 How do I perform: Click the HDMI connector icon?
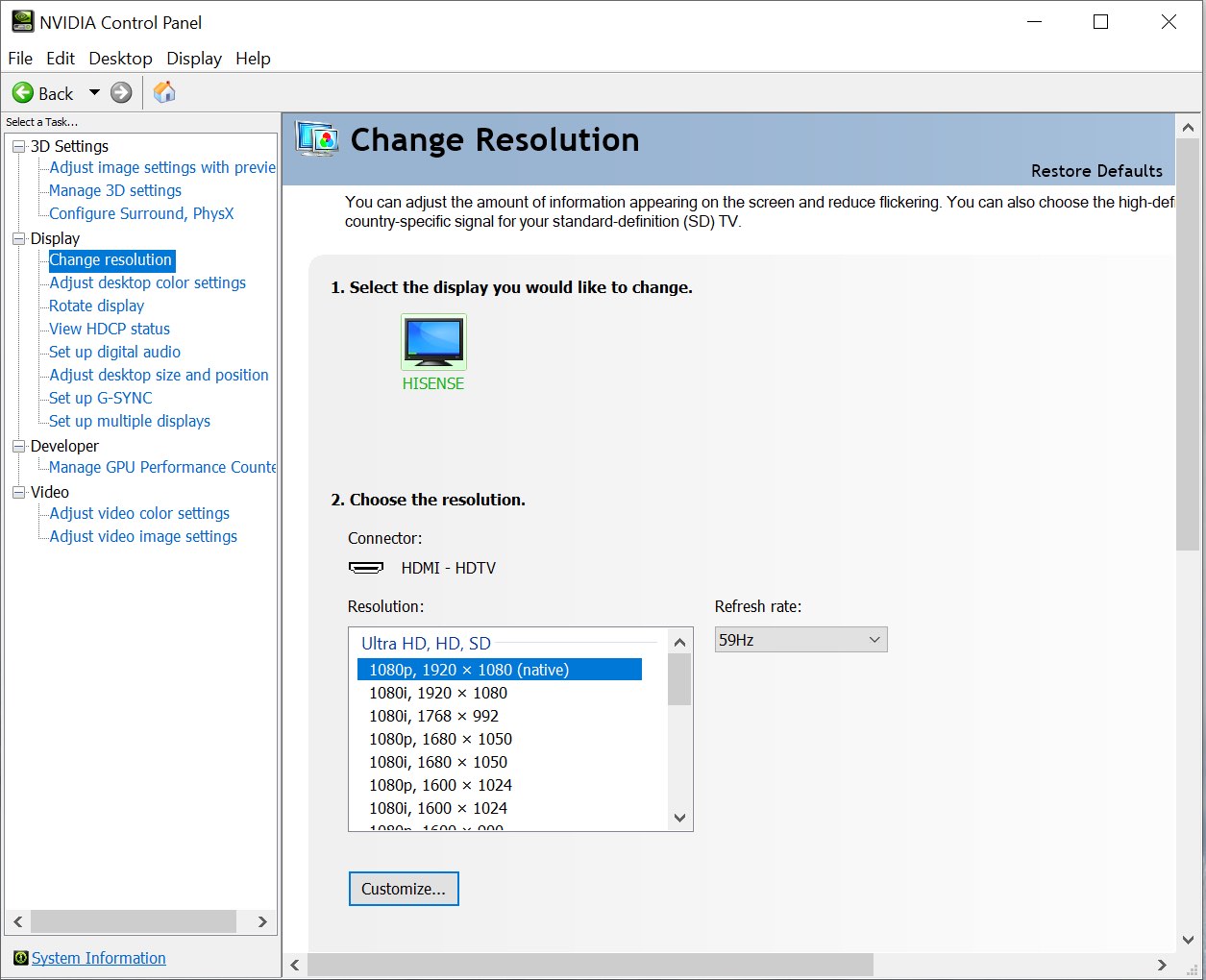coord(366,568)
